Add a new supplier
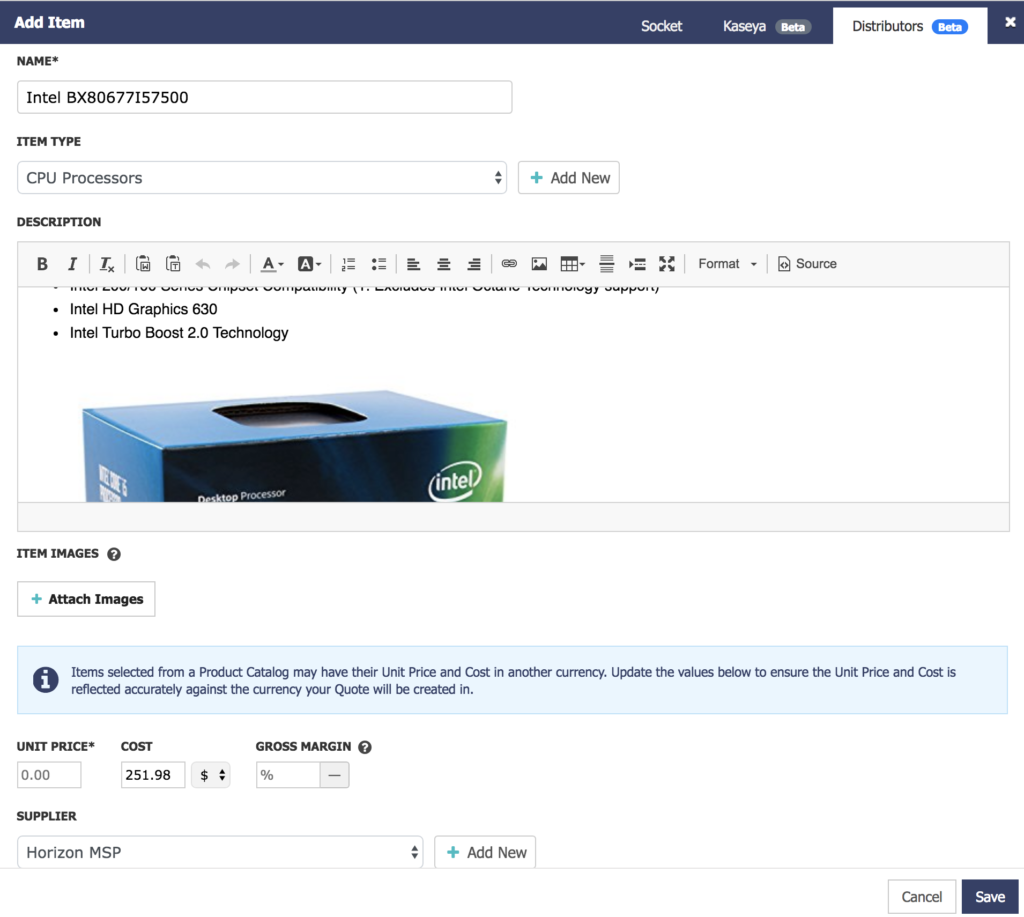1024x917 pixels. pyautogui.click(x=485, y=852)
